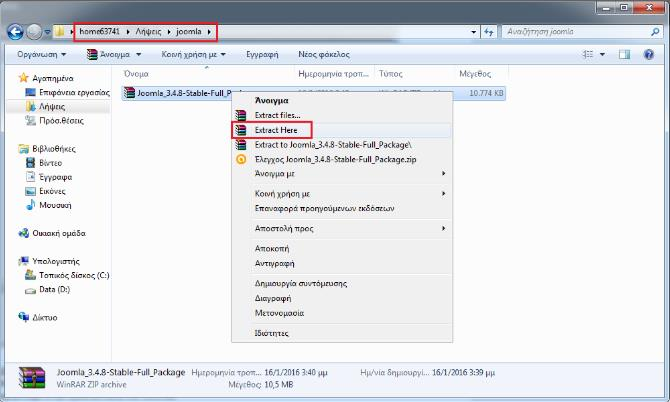Expand the arrow after joomla in path
This screenshot has height=402, width=670.
(209, 32)
